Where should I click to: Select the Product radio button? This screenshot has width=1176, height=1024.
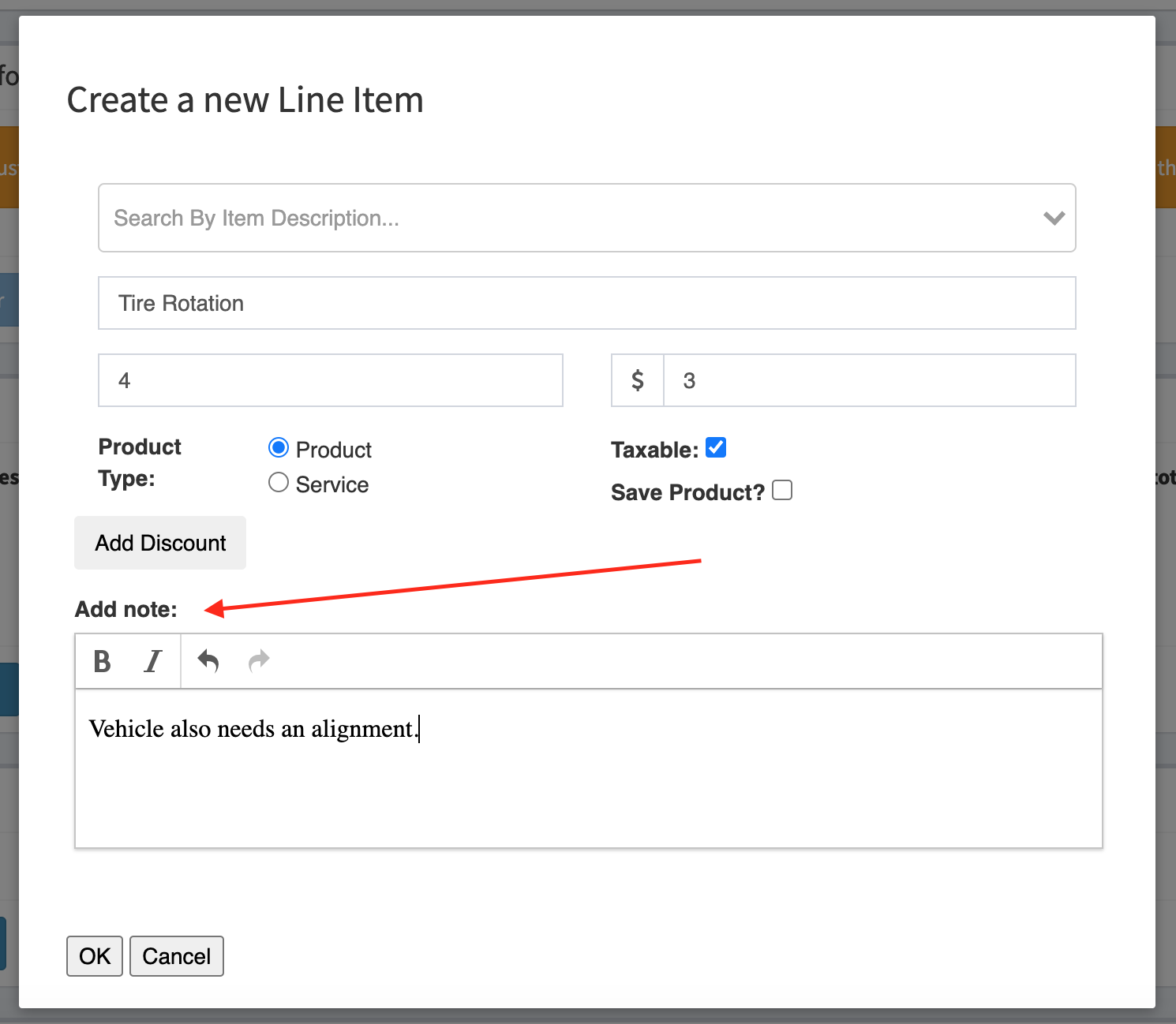tap(278, 447)
